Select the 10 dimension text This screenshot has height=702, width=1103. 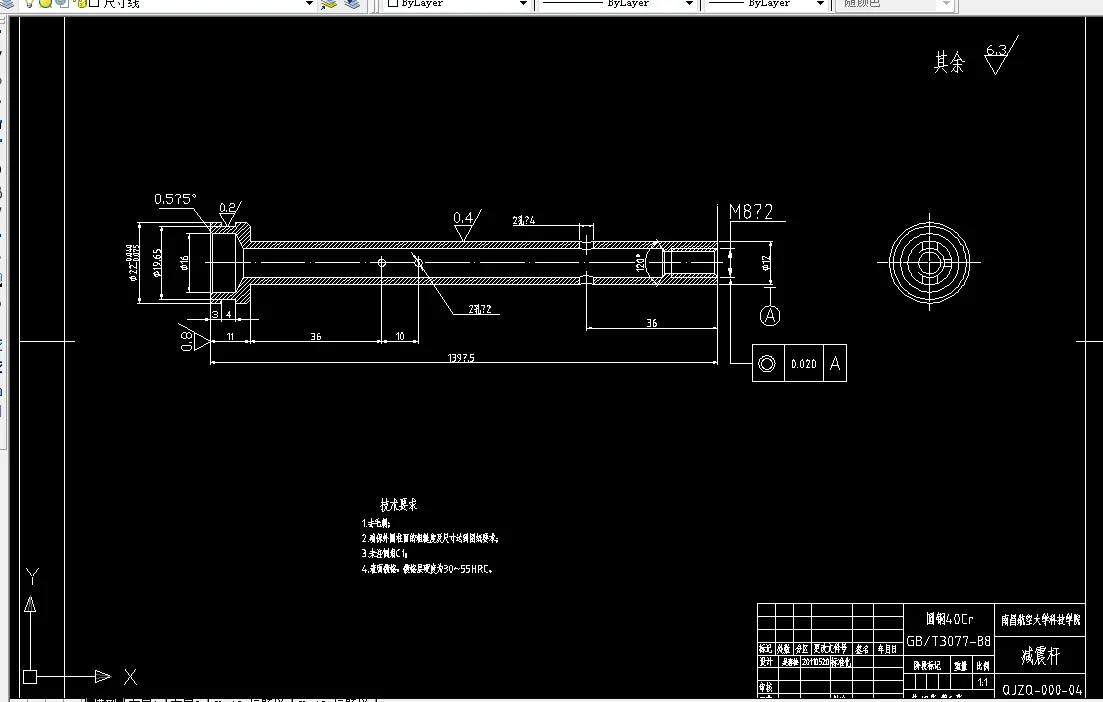(400, 336)
